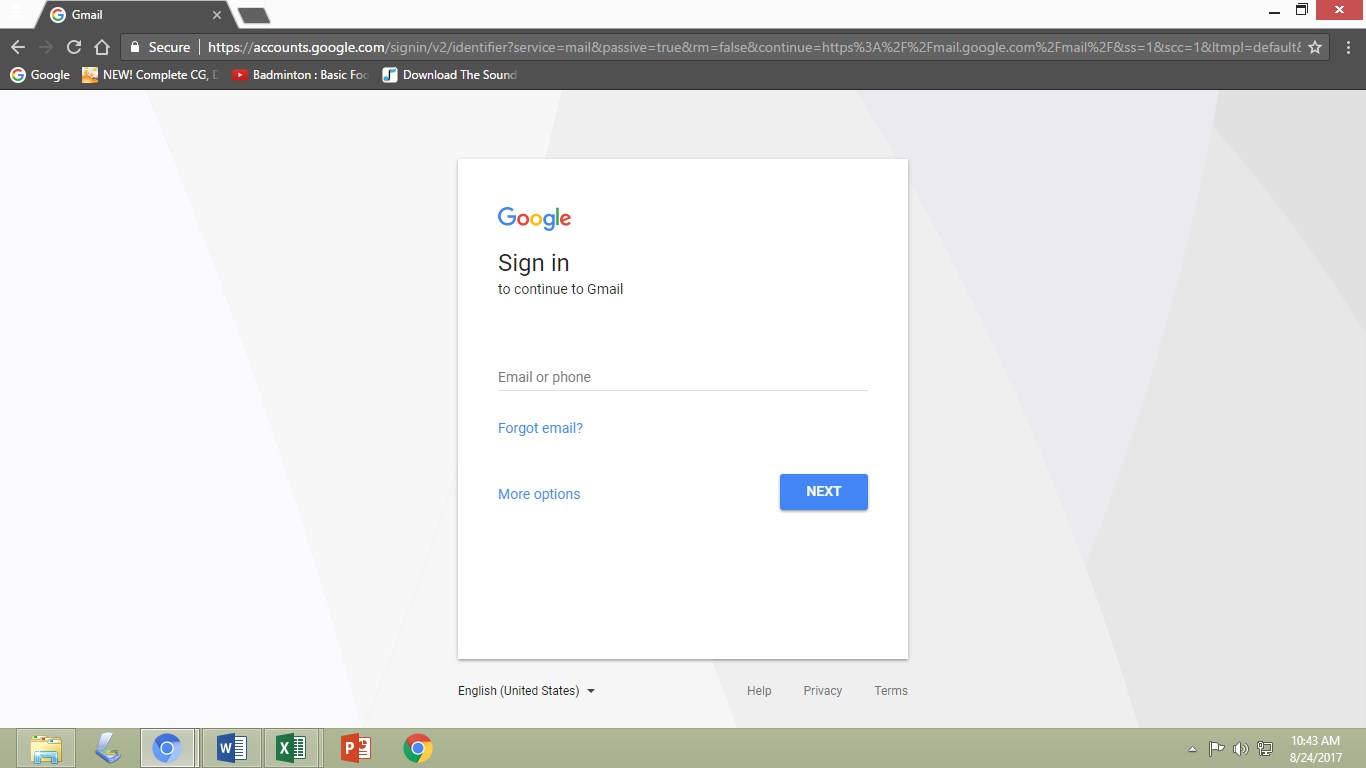Expand the English (United States) language dropdown
1366x768 pixels.
point(526,691)
